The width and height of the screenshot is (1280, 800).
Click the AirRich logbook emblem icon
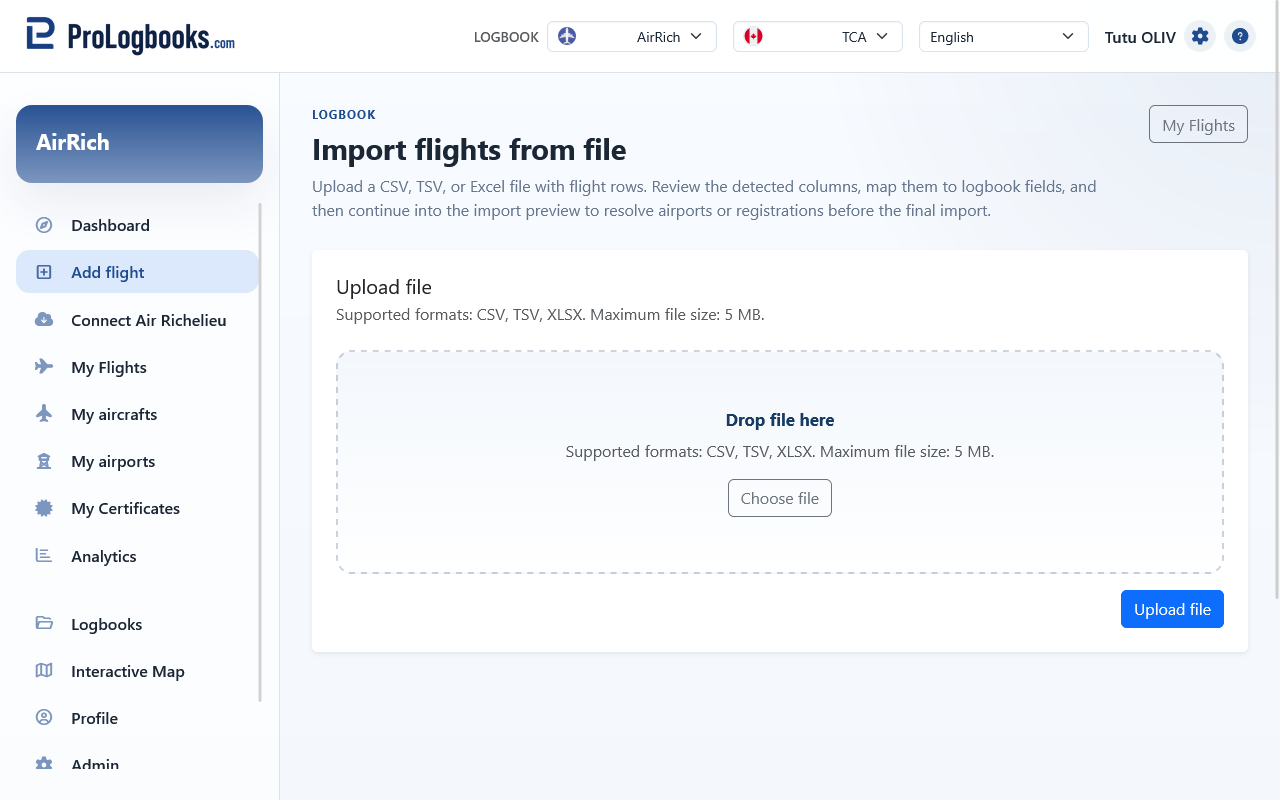pyautogui.click(x=567, y=37)
